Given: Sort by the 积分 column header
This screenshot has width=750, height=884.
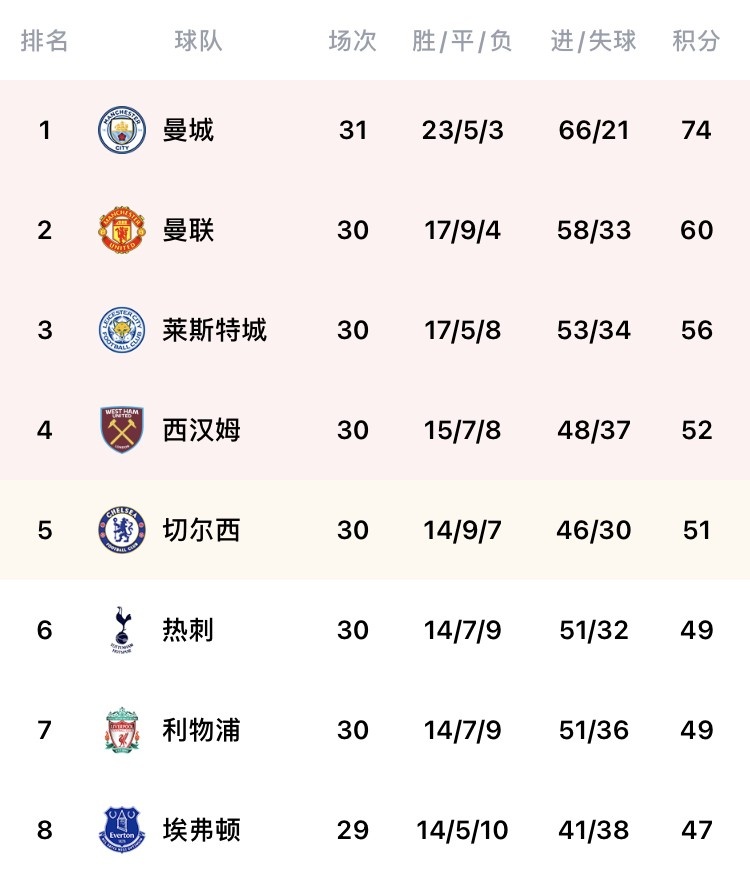Looking at the screenshot, I should tap(696, 41).
